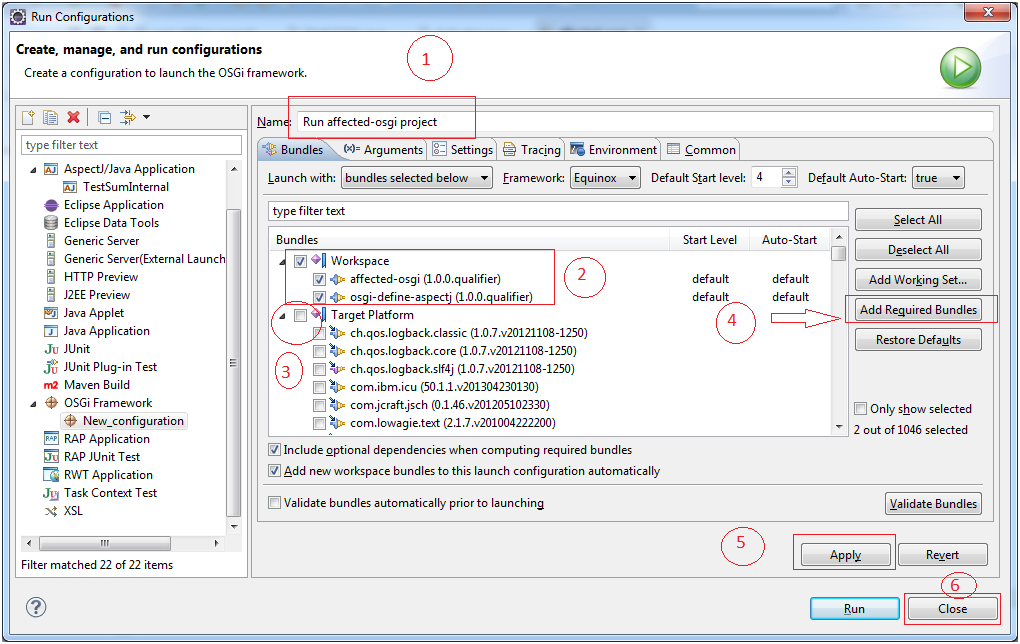This screenshot has width=1020, height=644.
Task: Collapse the Target Platform node
Action: pos(282,316)
